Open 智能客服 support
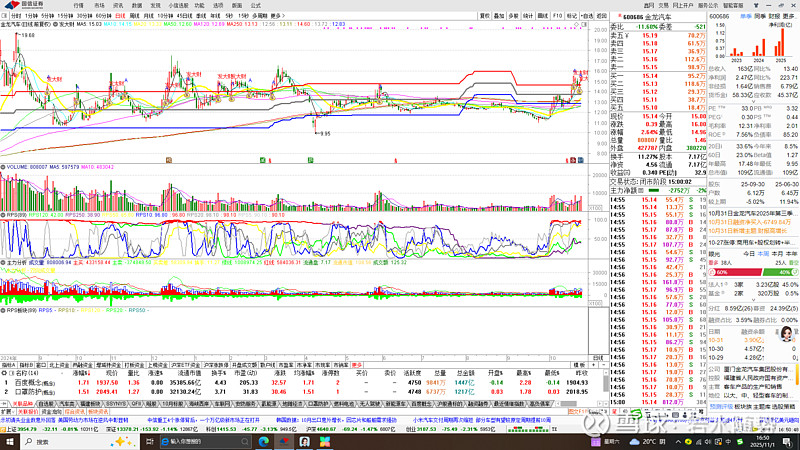The image size is (800, 450). (733, 6)
